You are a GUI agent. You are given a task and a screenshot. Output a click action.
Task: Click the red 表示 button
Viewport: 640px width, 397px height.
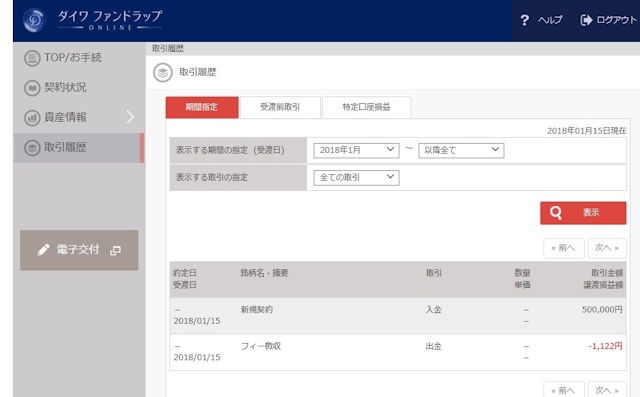(x=583, y=213)
